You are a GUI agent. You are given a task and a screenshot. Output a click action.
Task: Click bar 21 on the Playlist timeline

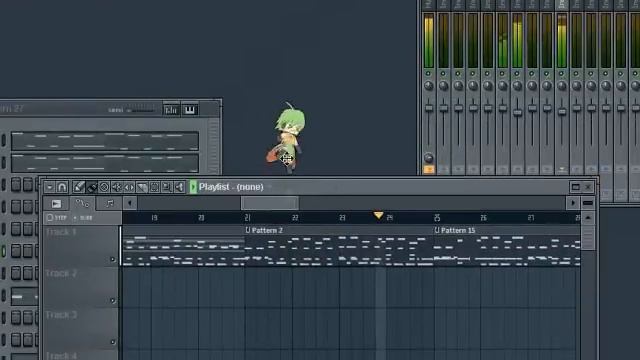click(x=247, y=218)
